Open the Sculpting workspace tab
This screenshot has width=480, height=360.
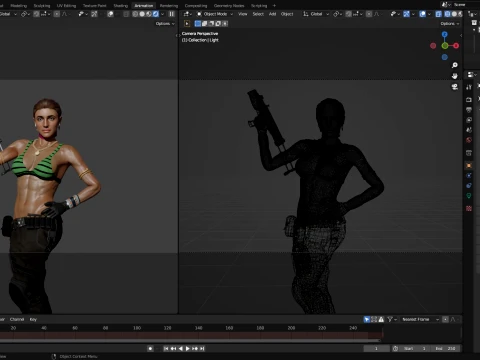coord(42,6)
